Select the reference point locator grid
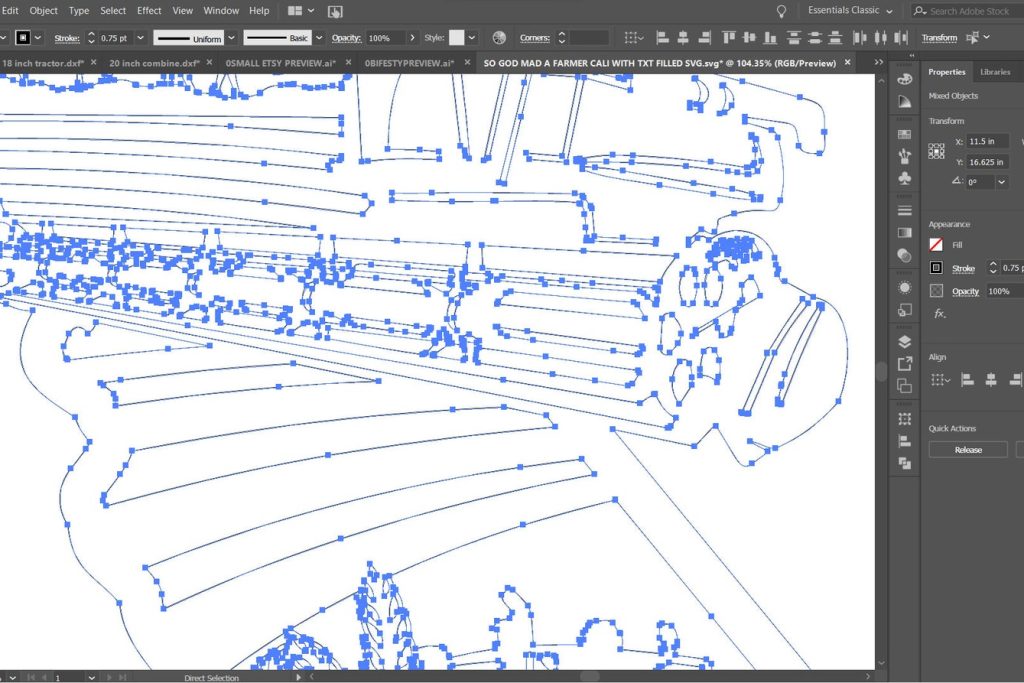Screen dimensions: 1024x683 click(936, 151)
